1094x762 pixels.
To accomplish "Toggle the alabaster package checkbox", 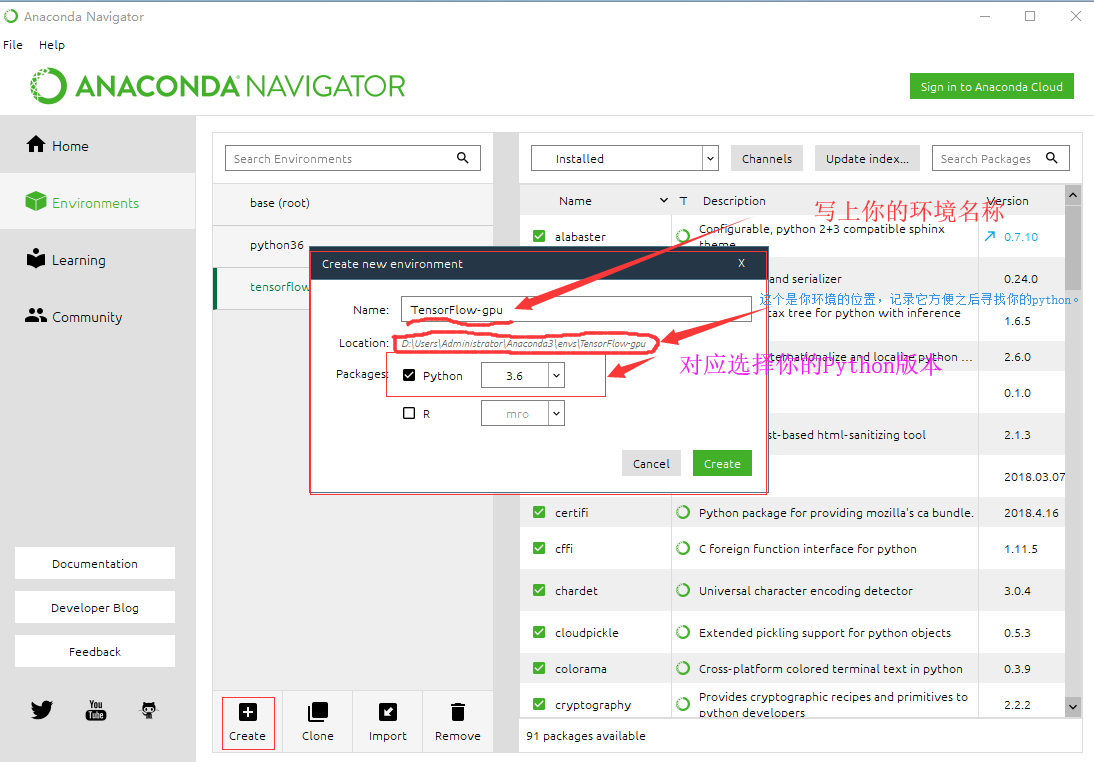I will pos(539,236).
